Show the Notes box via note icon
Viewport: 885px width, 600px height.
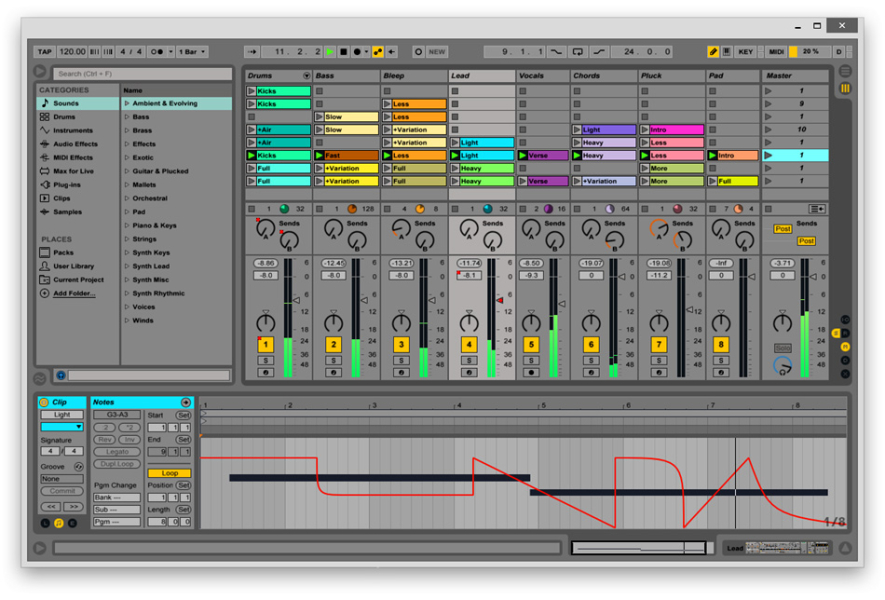[x=58, y=521]
